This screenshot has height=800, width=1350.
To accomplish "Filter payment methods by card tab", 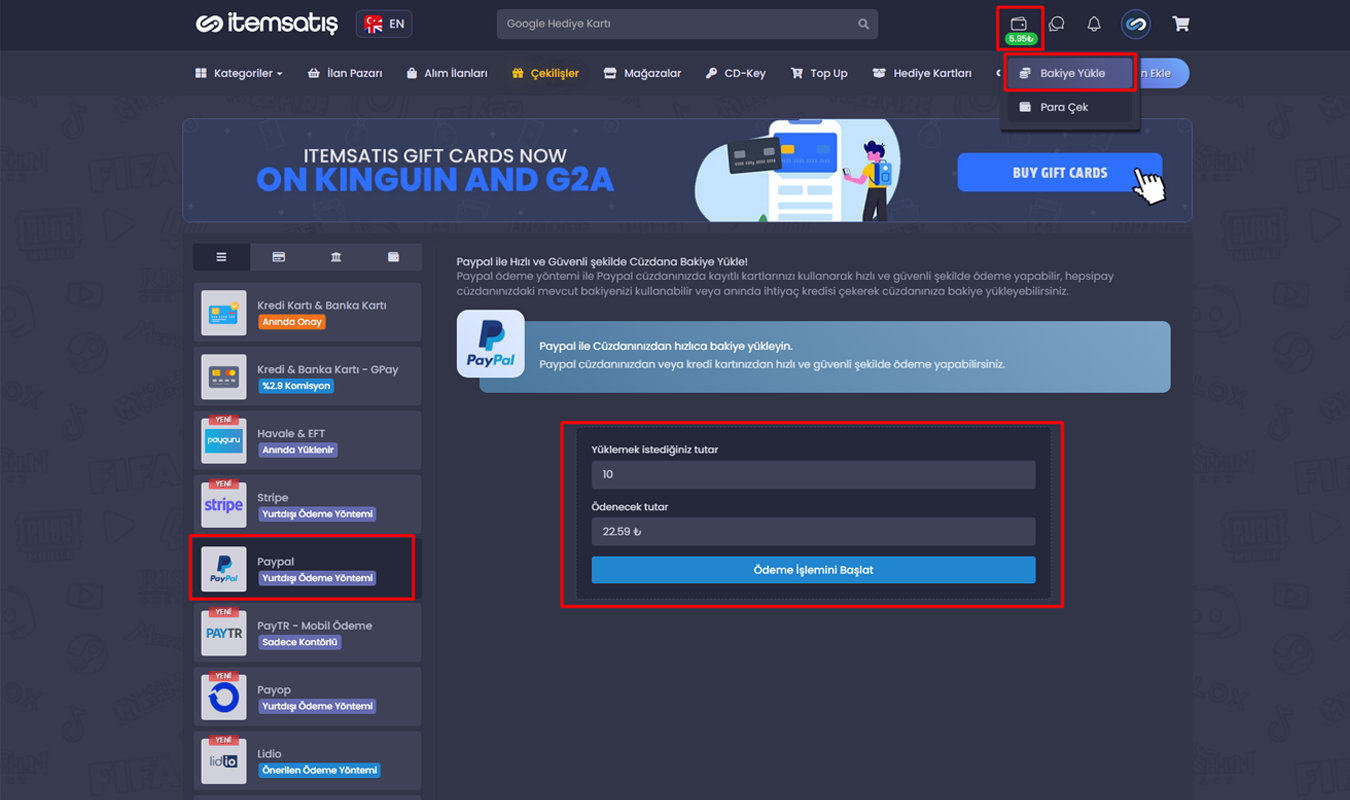I will (279, 257).
